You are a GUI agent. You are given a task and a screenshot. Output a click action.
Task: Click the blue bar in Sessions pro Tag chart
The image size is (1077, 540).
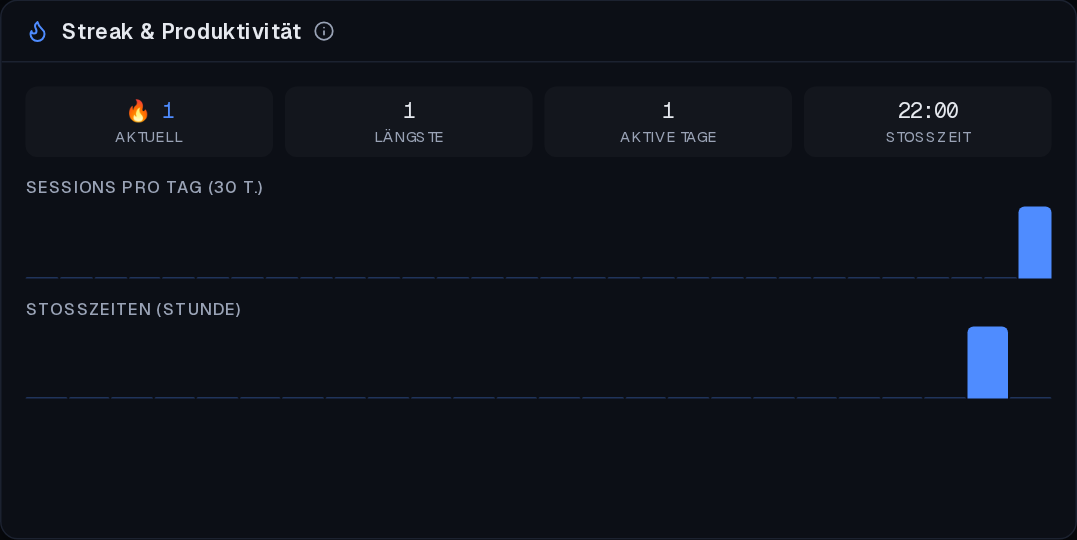[x=1034, y=243]
